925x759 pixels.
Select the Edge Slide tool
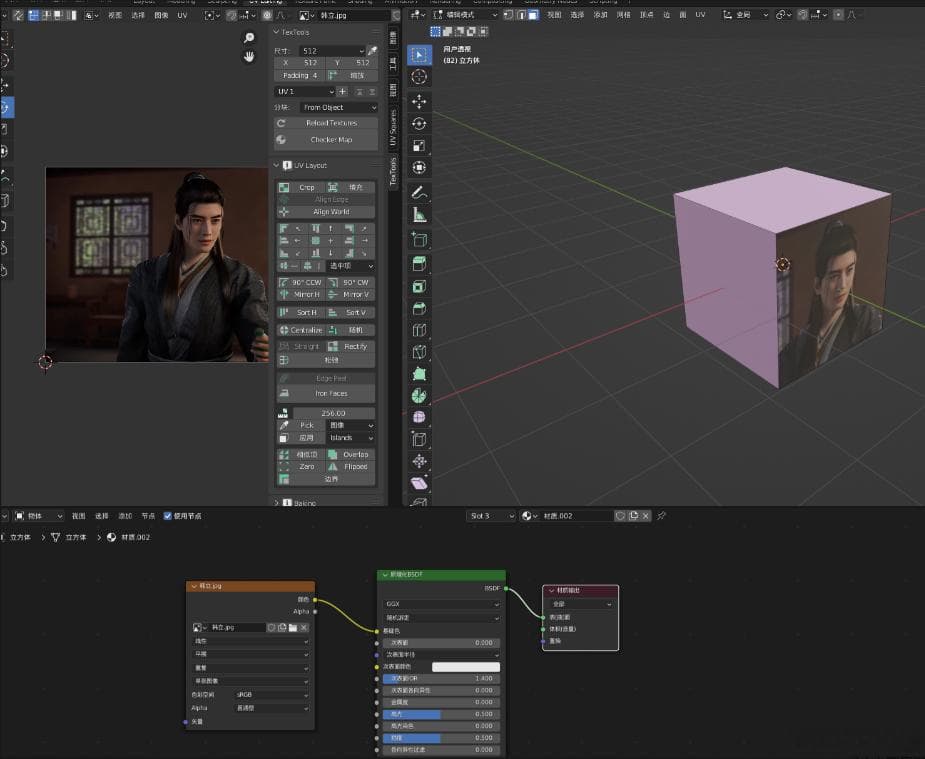(x=419, y=439)
